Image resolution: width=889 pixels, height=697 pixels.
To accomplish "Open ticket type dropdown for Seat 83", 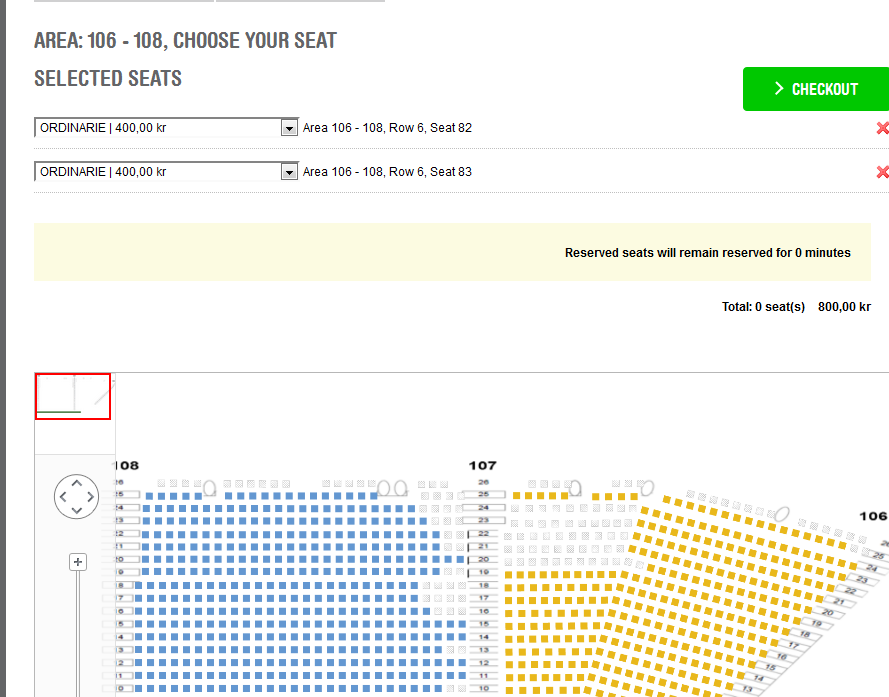I will click(x=166, y=171).
